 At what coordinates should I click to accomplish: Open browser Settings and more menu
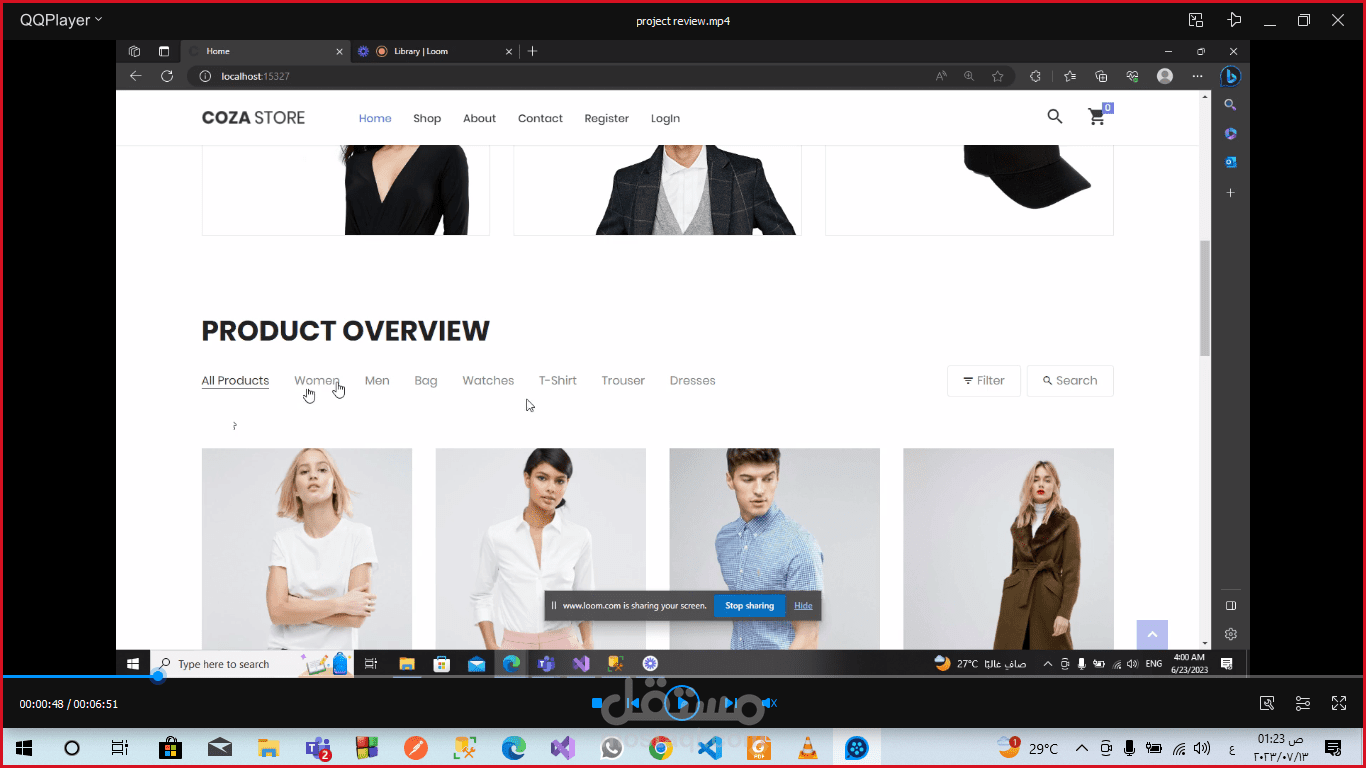[x=1198, y=76]
